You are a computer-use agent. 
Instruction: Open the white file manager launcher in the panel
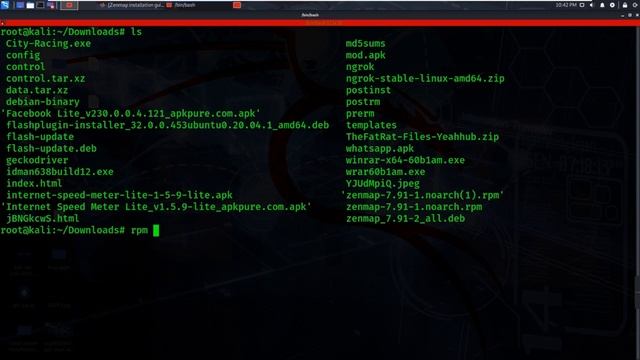click(30, 5)
